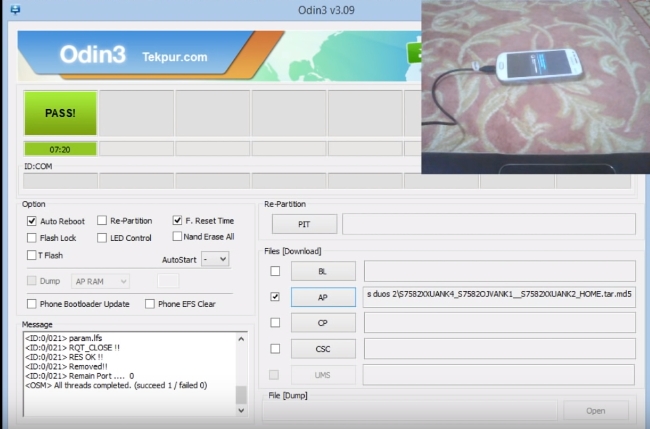Click the 07:20 green progress bar
The height and width of the screenshot is (429, 650).
(61, 149)
